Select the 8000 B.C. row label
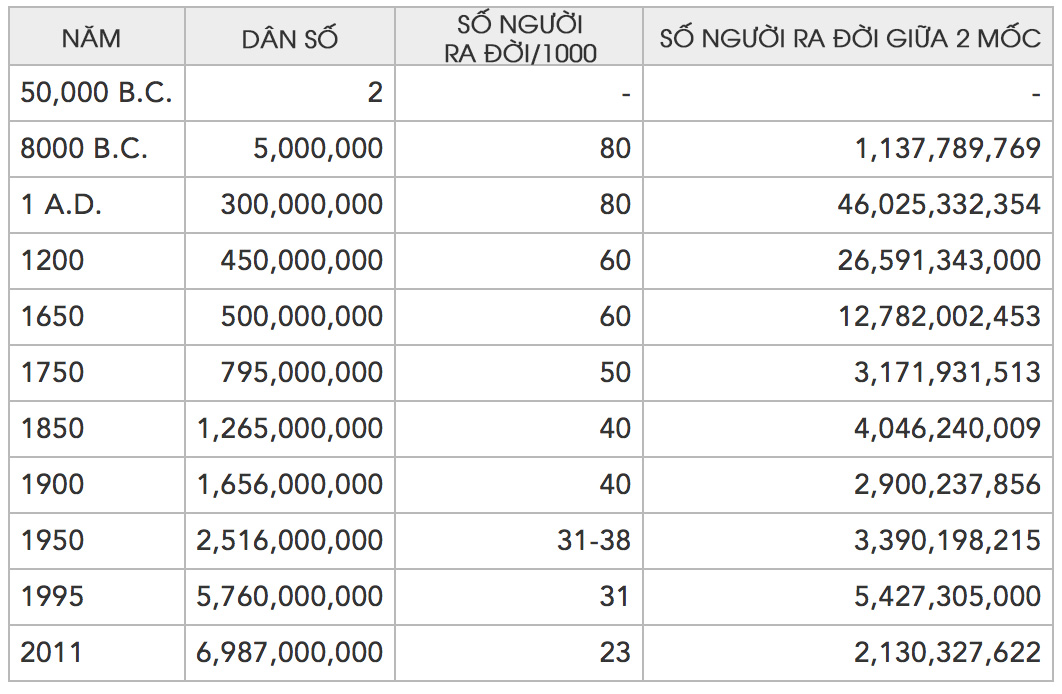Viewport: 1062px width, 694px height. pos(84,148)
